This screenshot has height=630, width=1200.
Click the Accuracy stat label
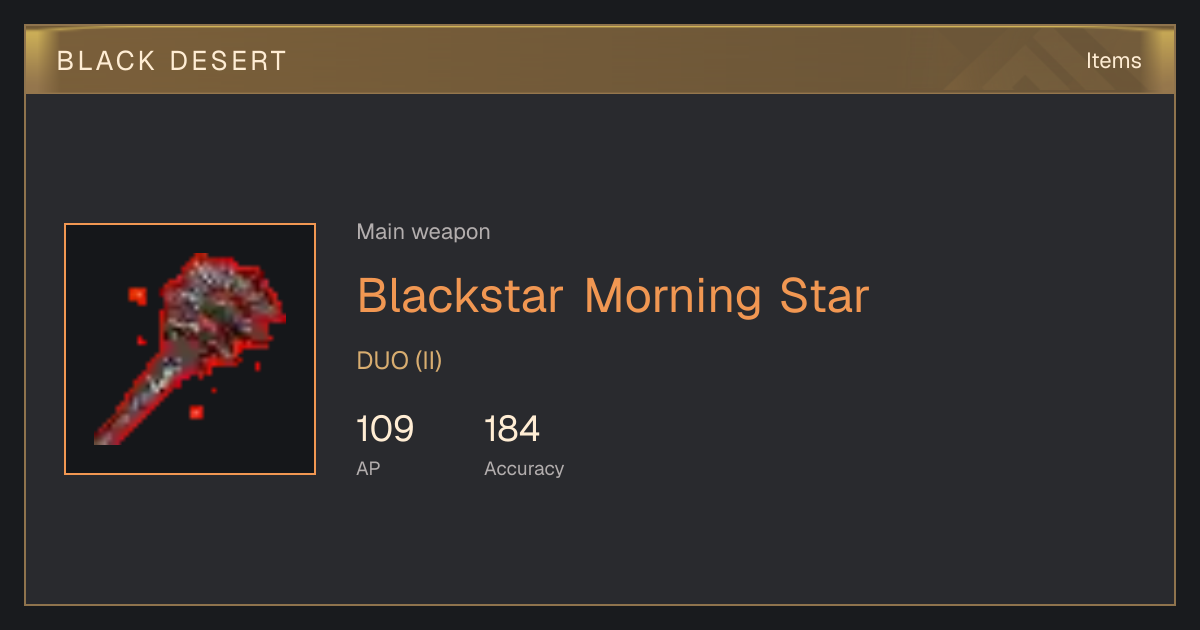click(x=524, y=468)
